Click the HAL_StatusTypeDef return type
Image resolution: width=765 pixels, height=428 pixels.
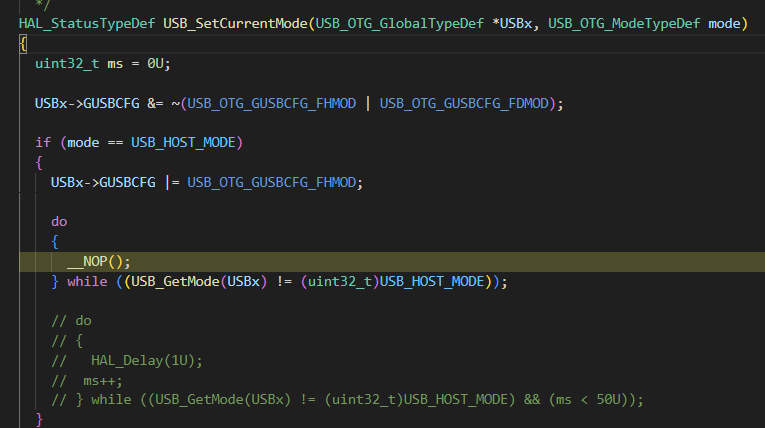click(x=87, y=23)
